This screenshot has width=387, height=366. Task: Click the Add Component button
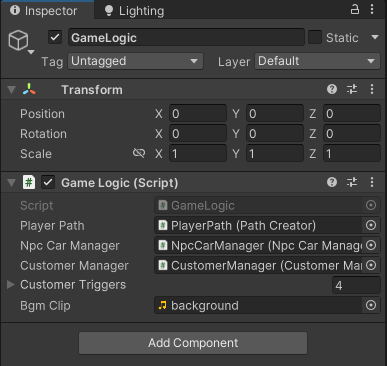pos(193,343)
